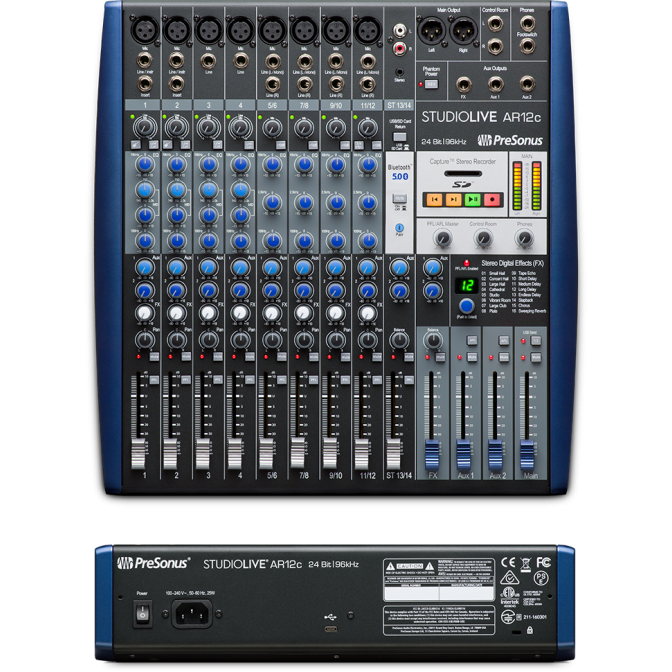This screenshot has height=672, width=672.
Task: Enable AFL on the Aux 2 strip
Action: (x=504, y=341)
